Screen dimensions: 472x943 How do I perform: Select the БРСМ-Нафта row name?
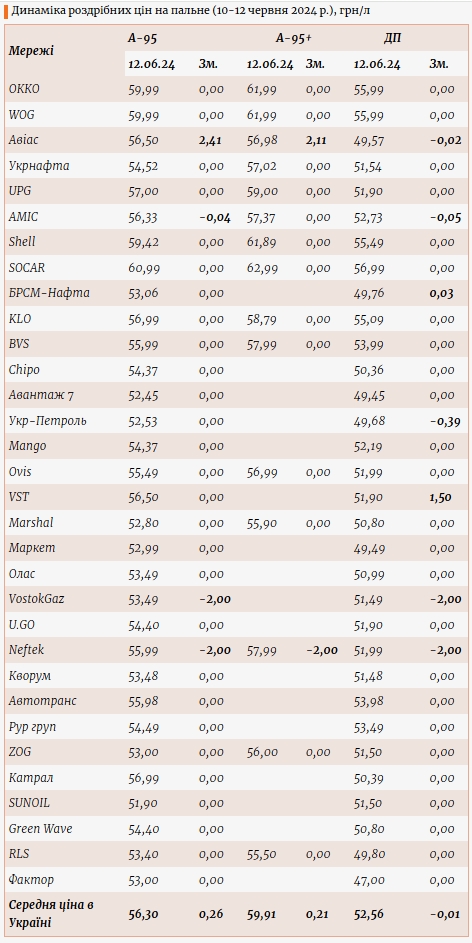click(49, 293)
